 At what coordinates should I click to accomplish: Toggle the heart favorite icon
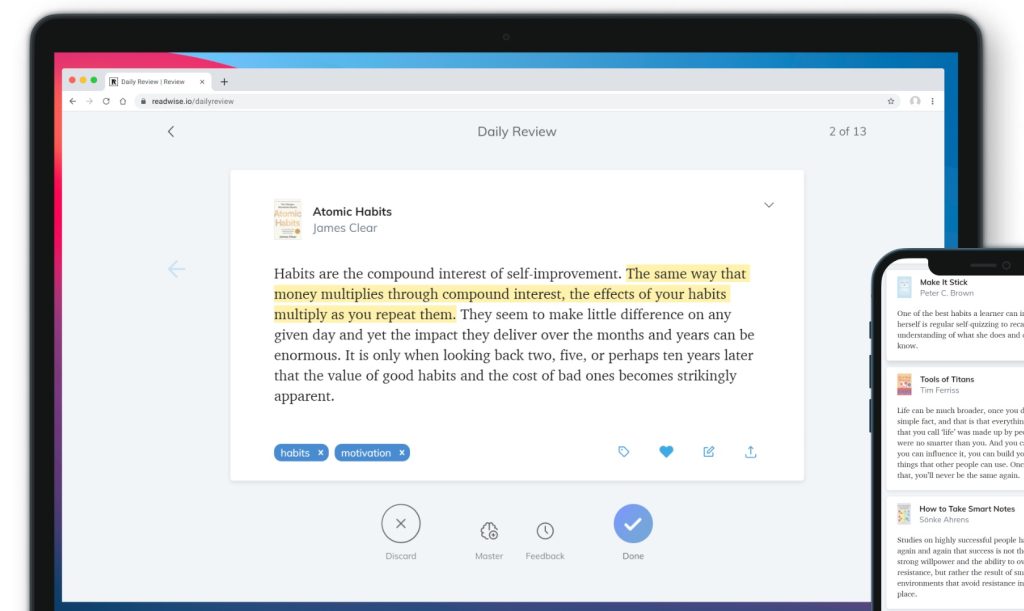[x=666, y=452]
